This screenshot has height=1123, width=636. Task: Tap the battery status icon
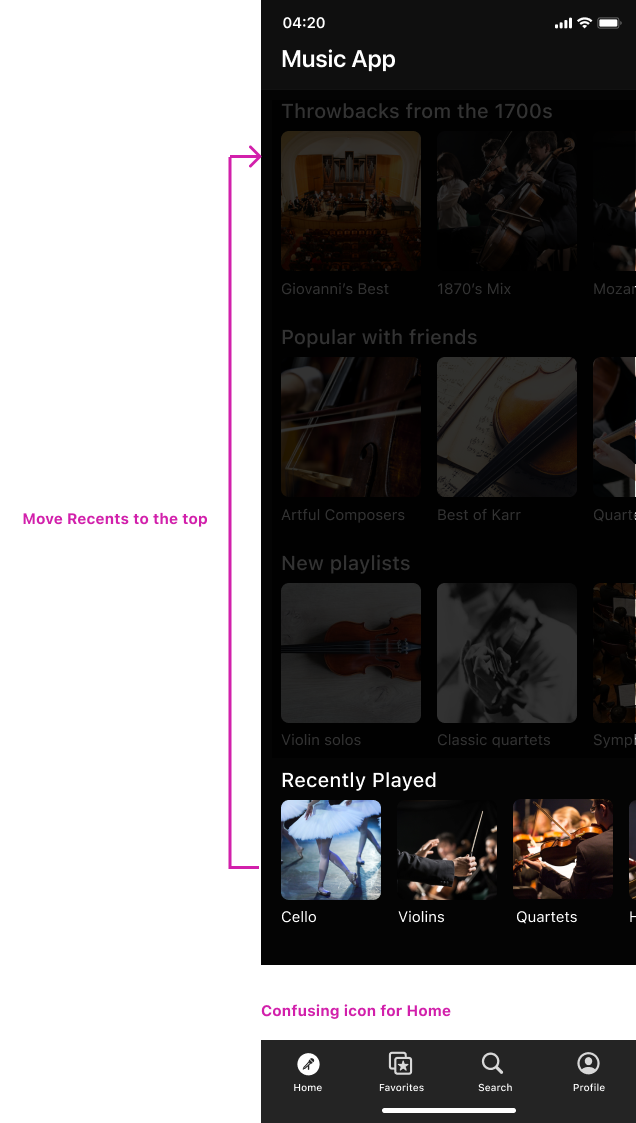[x=609, y=23]
